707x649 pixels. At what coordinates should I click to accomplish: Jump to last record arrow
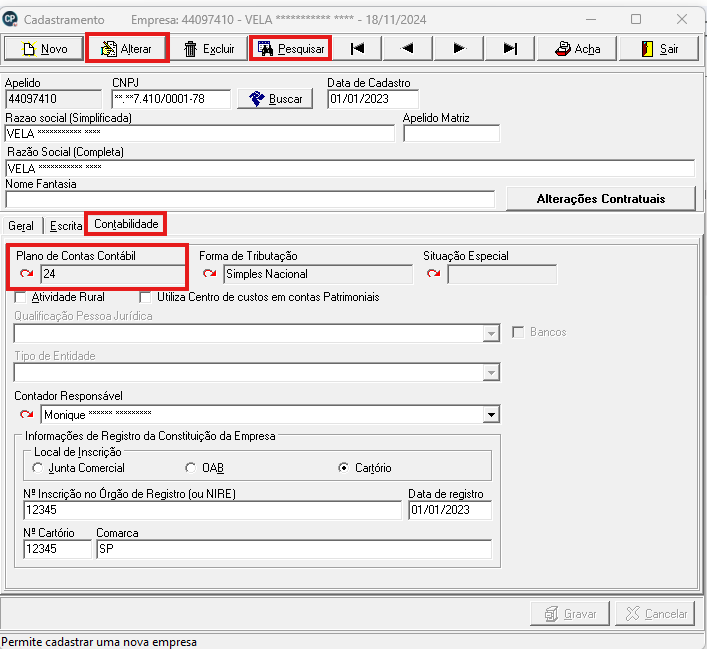(x=510, y=48)
